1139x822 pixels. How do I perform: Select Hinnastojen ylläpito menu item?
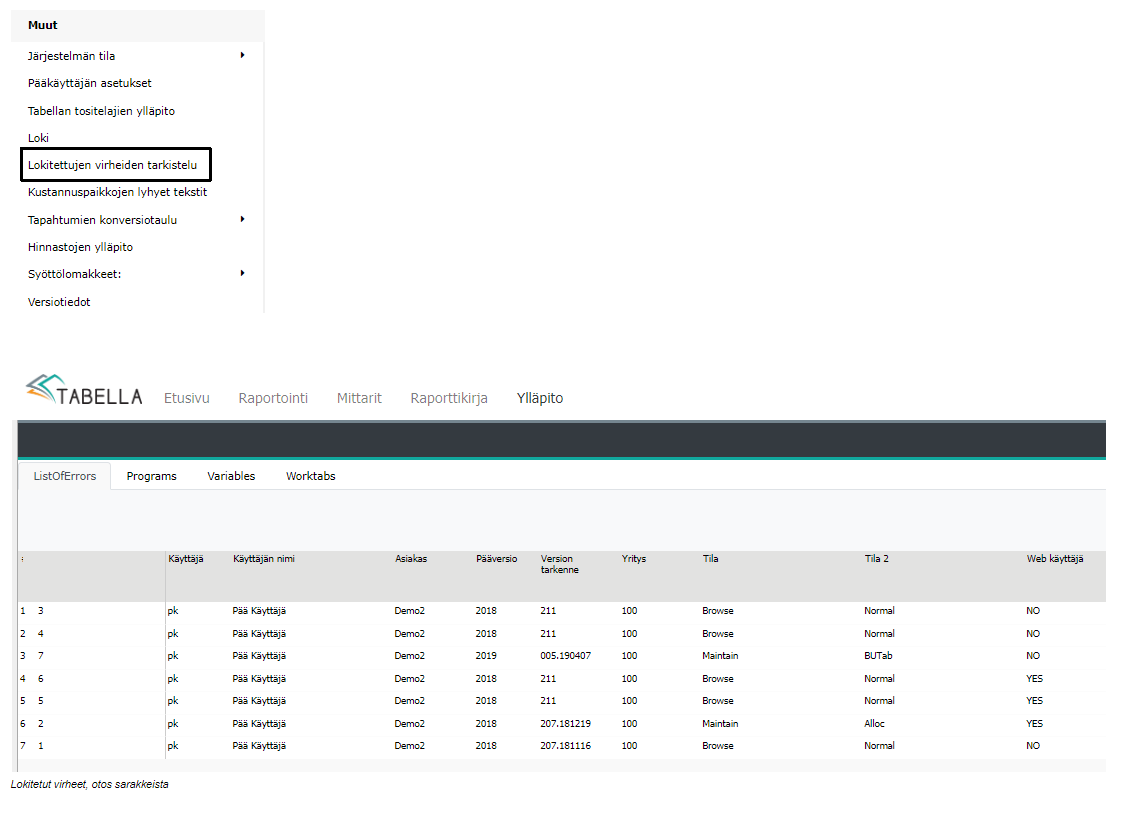click(x=80, y=247)
